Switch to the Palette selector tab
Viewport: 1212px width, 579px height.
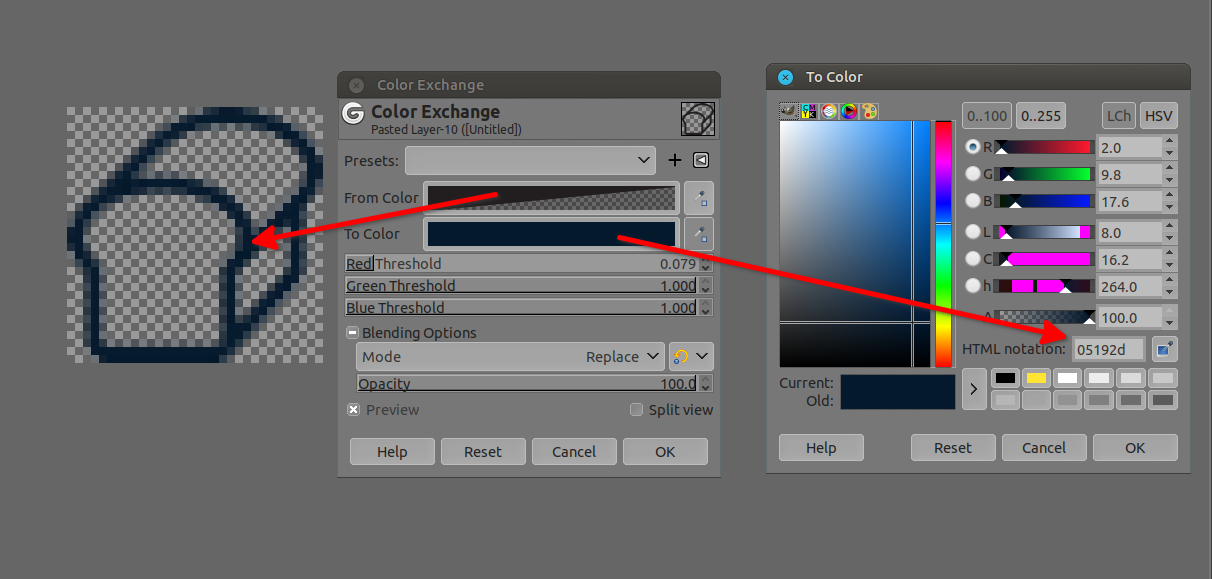pyautogui.click(x=869, y=111)
